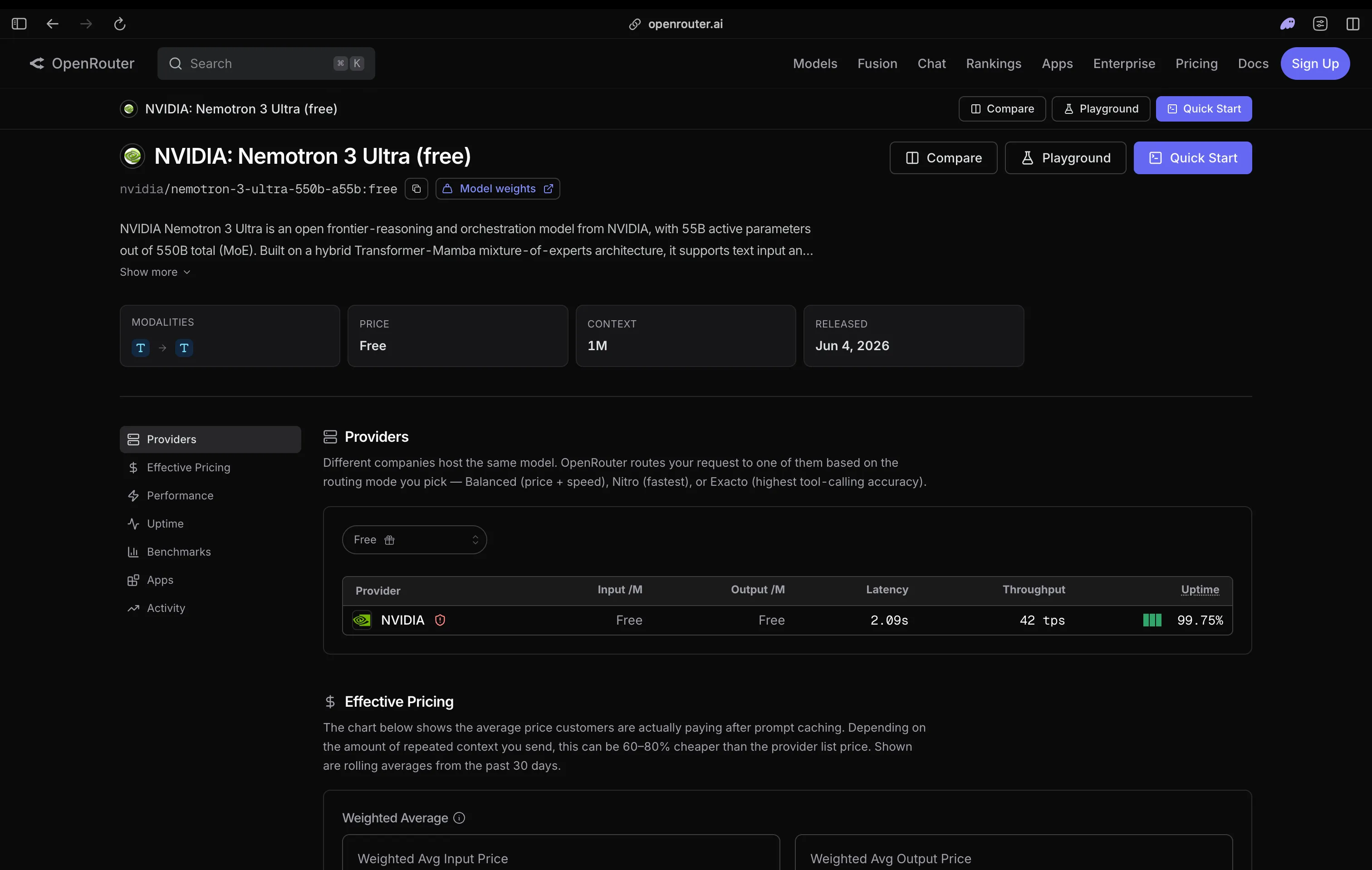Click the link icon beside openrouter.ai
The width and height of the screenshot is (1372, 870).
pyautogui.click(x=635, y=24)
